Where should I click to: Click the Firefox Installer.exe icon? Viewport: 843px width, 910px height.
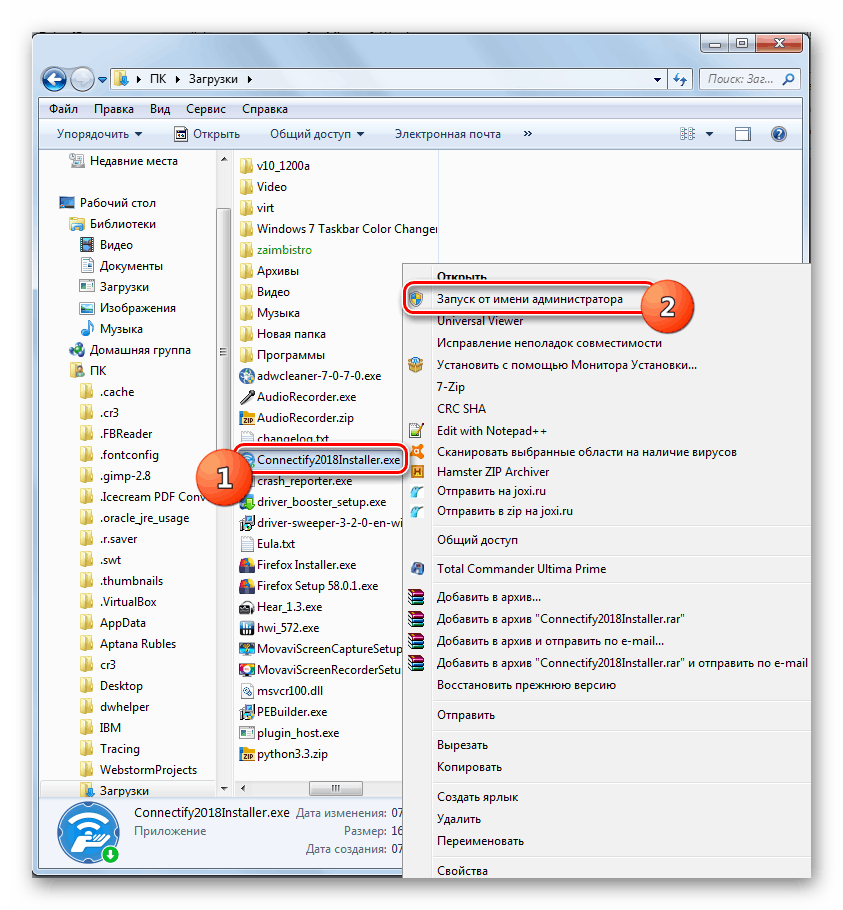247,565
